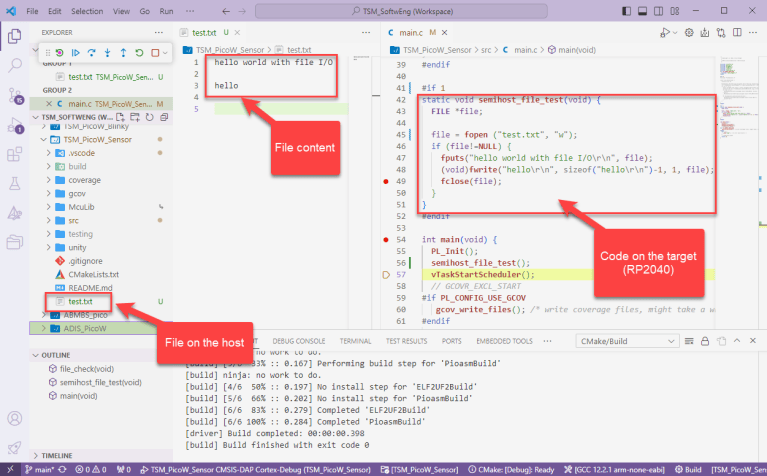Click the debug Step Over button
This screenshot has width=767, height=476.
(91, 53)
